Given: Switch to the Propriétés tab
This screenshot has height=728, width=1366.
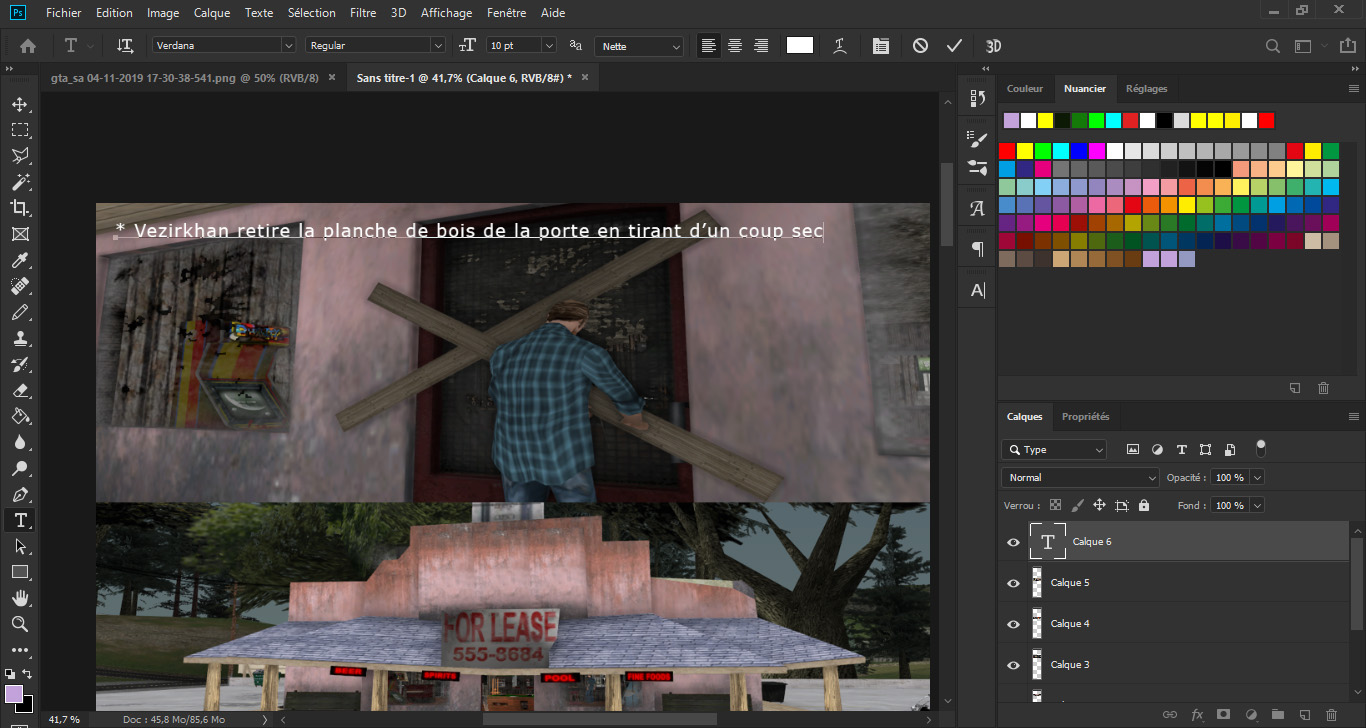Looking at the screenshot, I should (x=1085, y=416).
